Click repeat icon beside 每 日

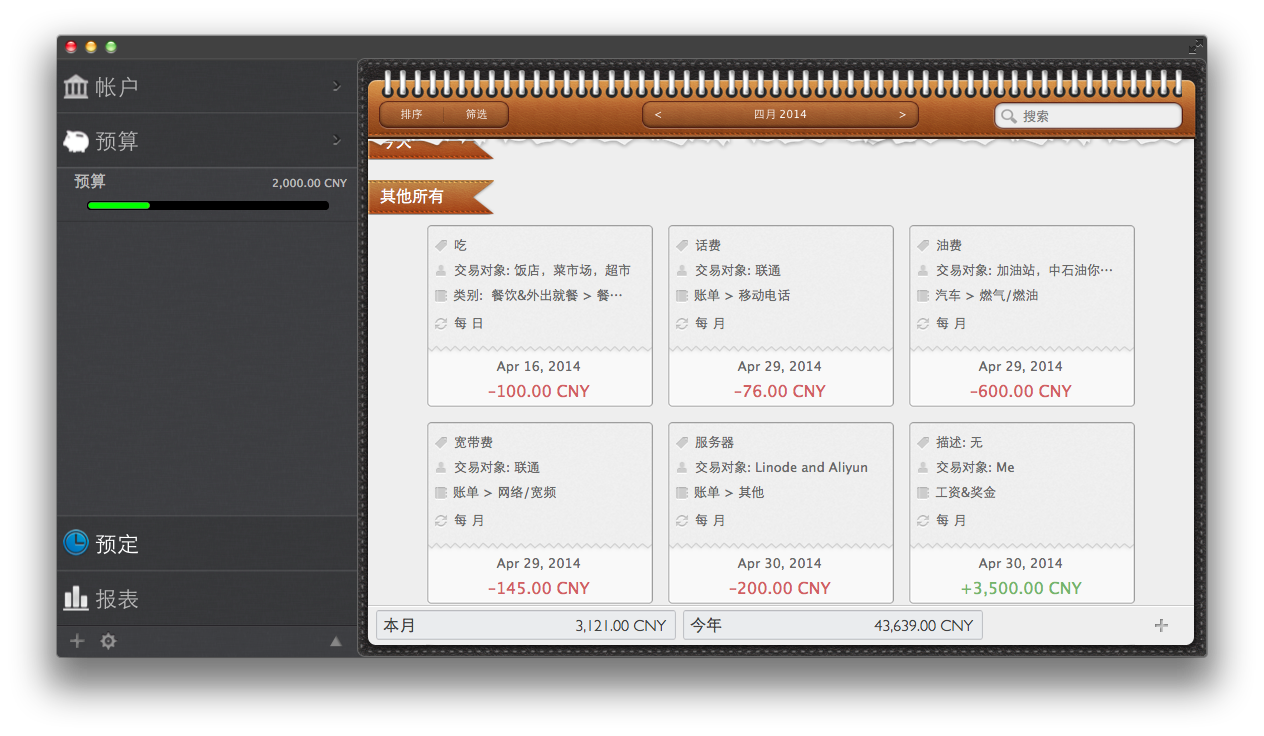pos(441,323)
